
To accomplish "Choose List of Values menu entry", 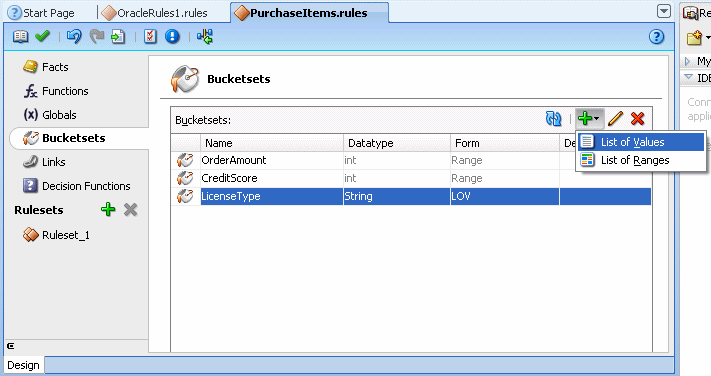I will point(641,142).
